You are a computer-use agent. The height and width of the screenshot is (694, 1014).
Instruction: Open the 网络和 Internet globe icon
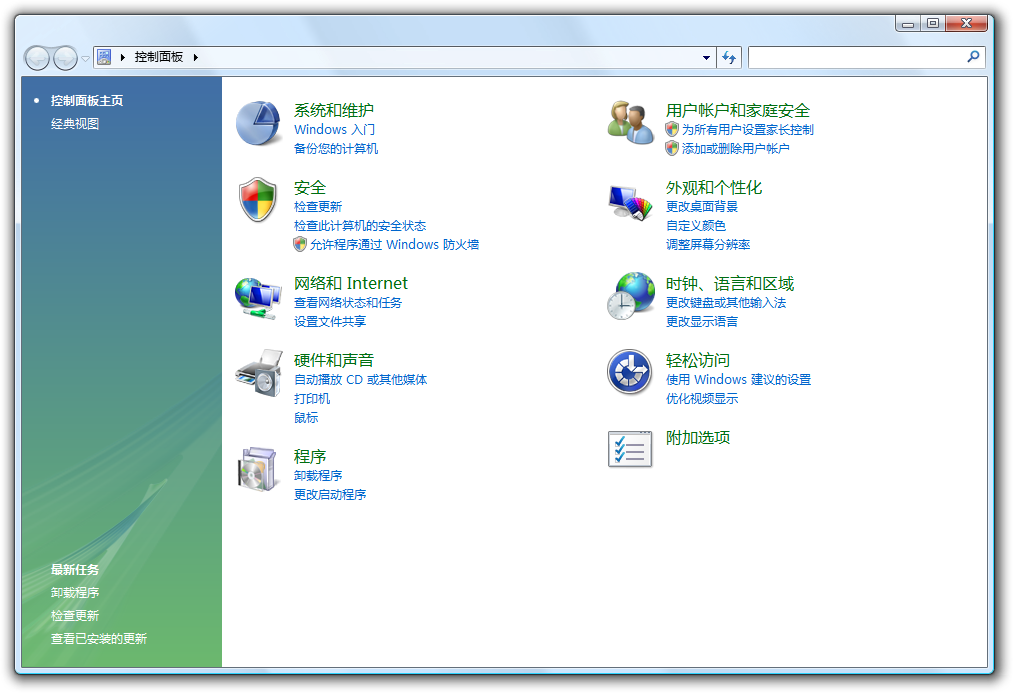pyautogui.click(x=258, y=297)
